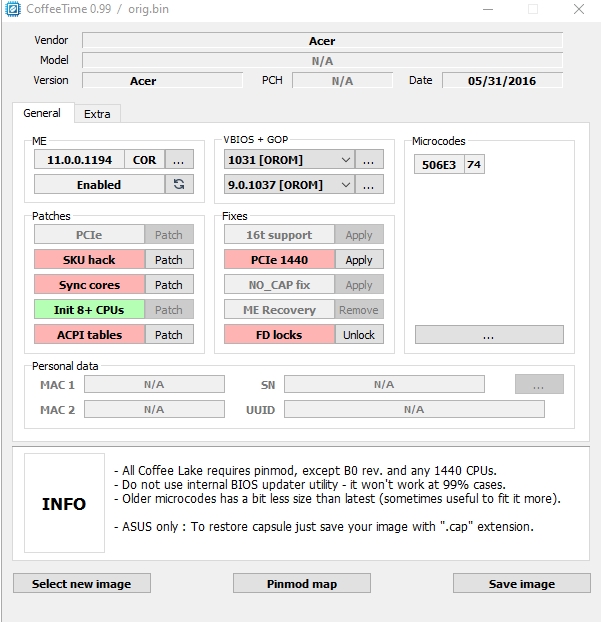This screenshot has height=622, width=601.
Task: Apply the PCIe 1440 fix
Action: pyautogui.click(x=359, y=259)
